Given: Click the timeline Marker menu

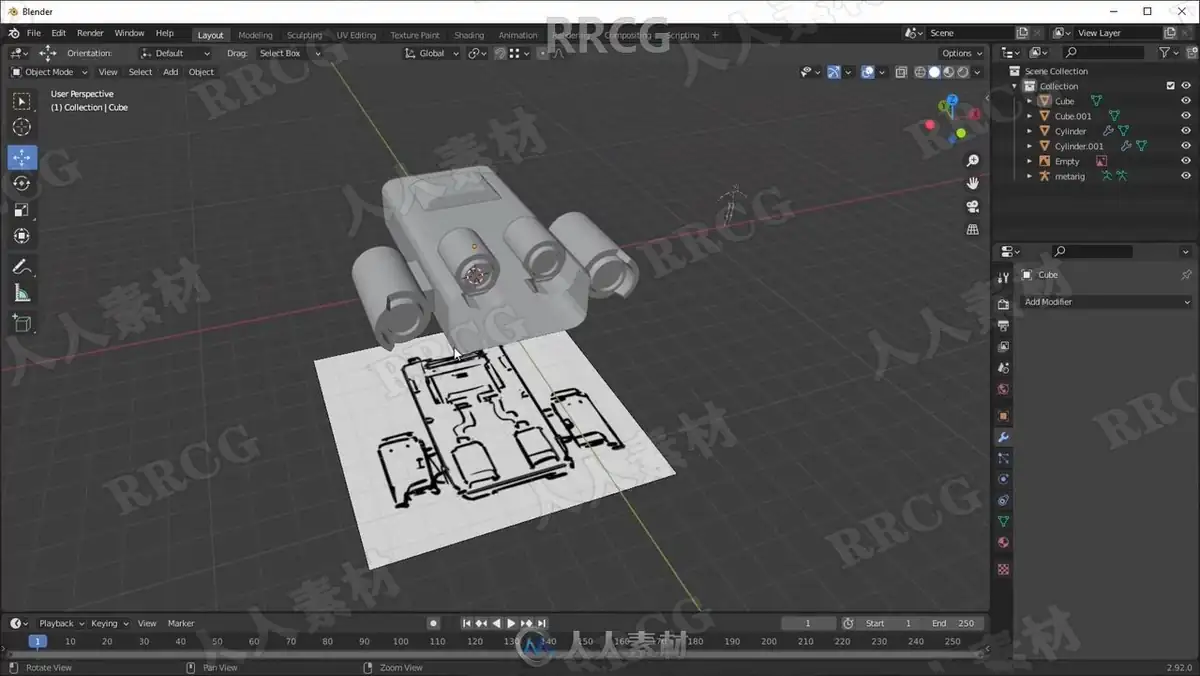Looking at the screenshot, I should (x=181, y=623).
